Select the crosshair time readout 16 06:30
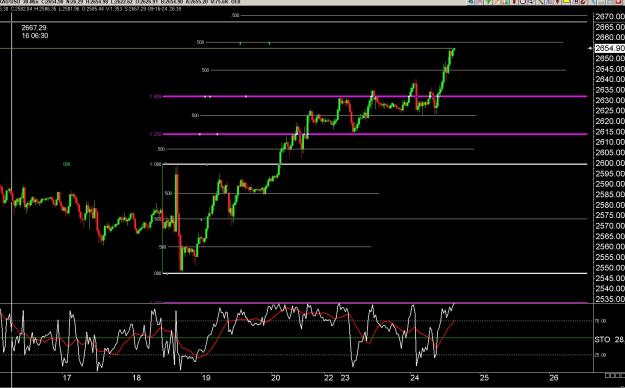 (35, 35)
